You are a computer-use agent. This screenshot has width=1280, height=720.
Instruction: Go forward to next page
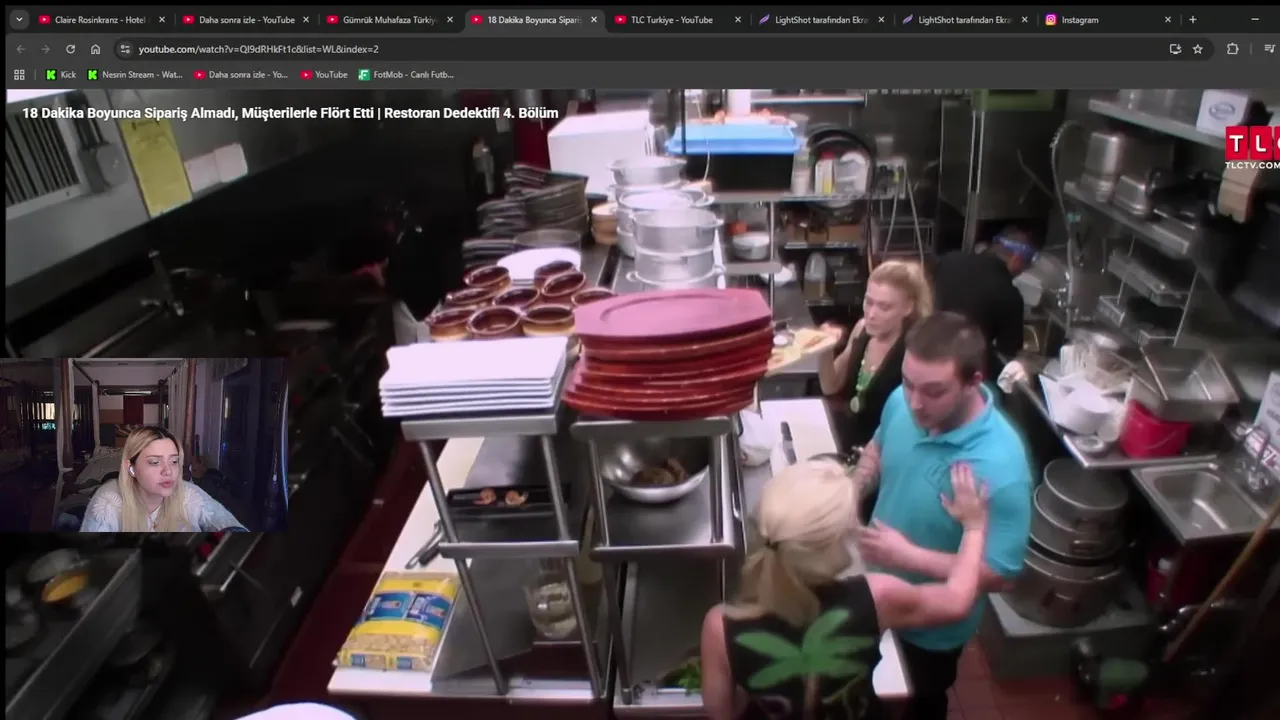[x=45, y=49]
